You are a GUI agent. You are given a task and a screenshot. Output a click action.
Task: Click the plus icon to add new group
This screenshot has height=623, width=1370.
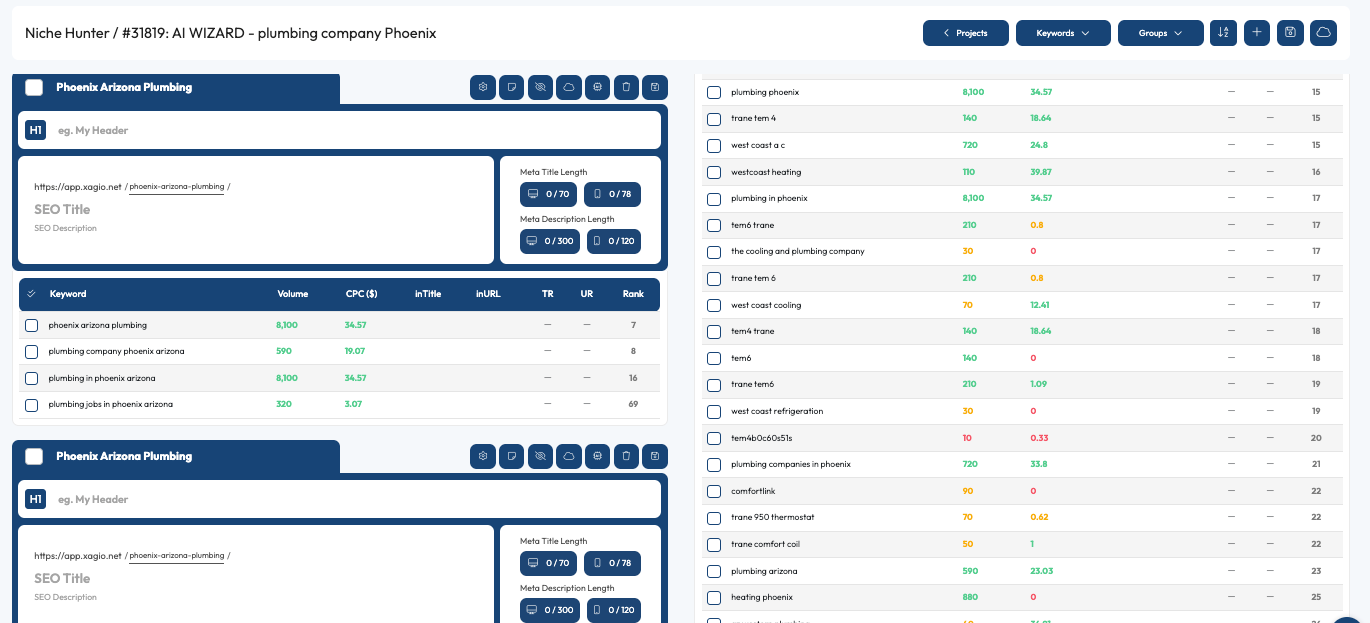click(1257, 33)
